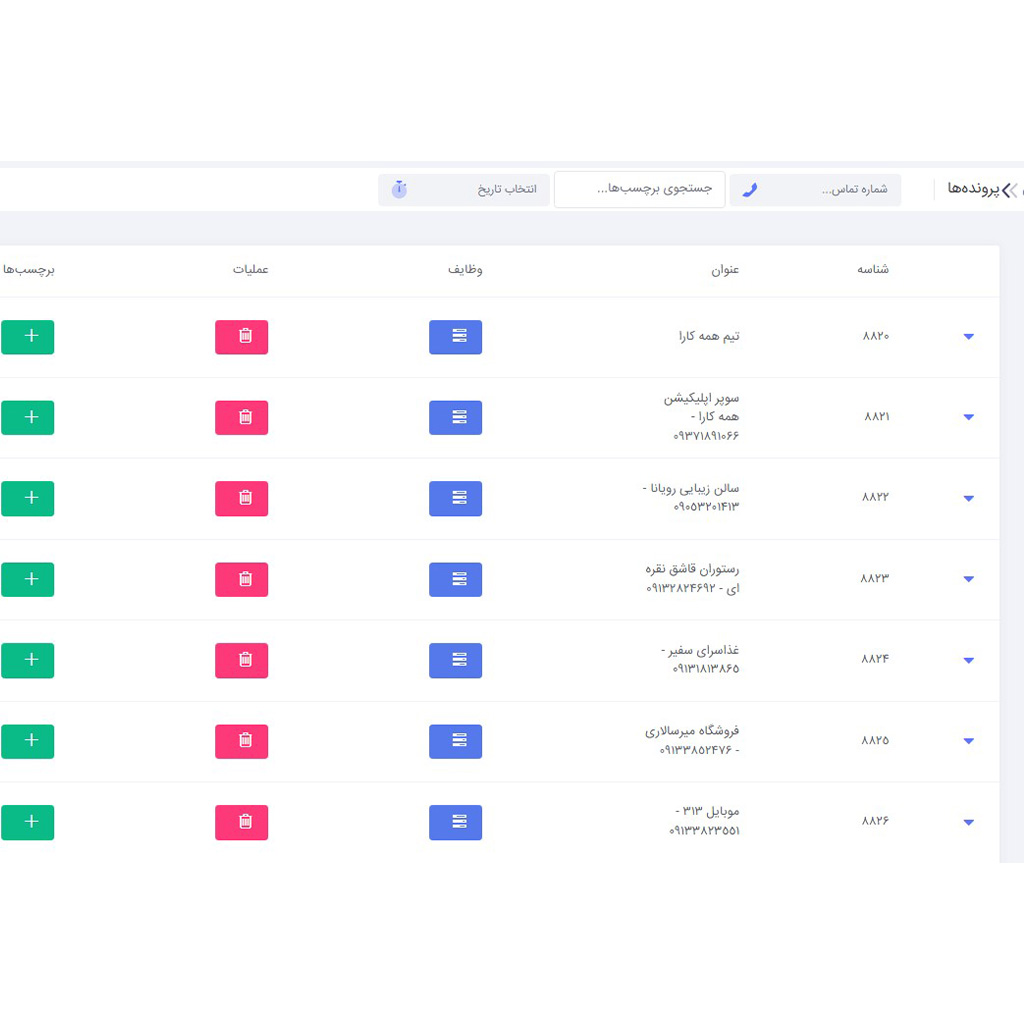This screenshot has height=1024, width=1024.
Task: Open tasks for غذاسرای سفیر row
Action: pyautogui.click(x=455, y=660)
